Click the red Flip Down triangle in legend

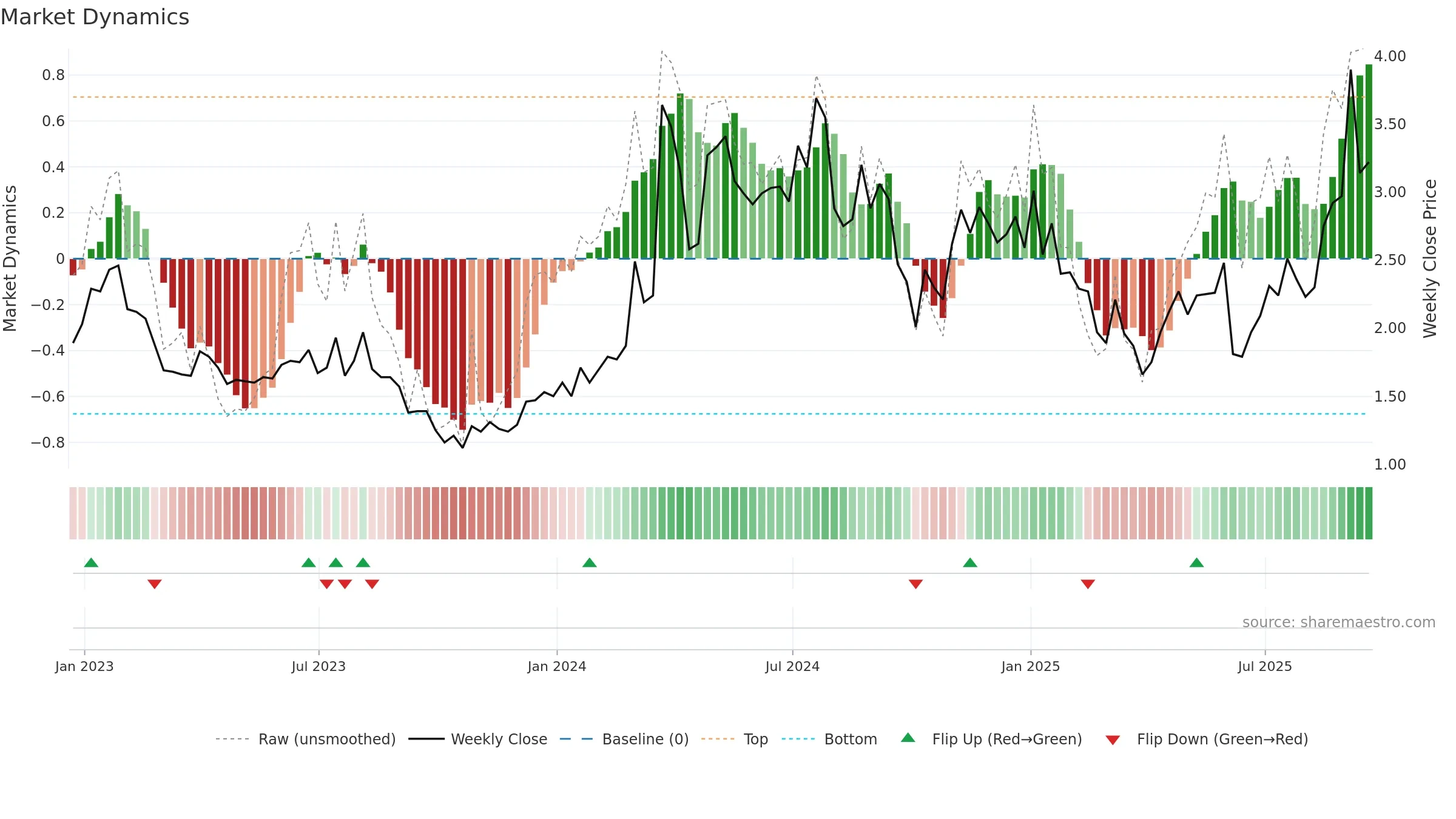pyautogui.click(x=1113, y=740)
